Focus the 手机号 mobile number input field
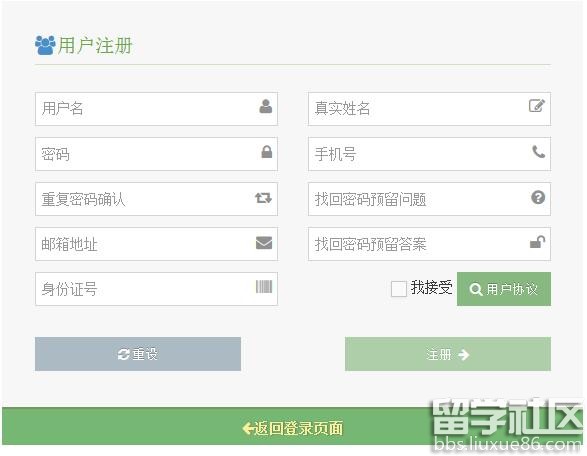The width and height of the screenshot is (587, 456). tap(429, 154)
